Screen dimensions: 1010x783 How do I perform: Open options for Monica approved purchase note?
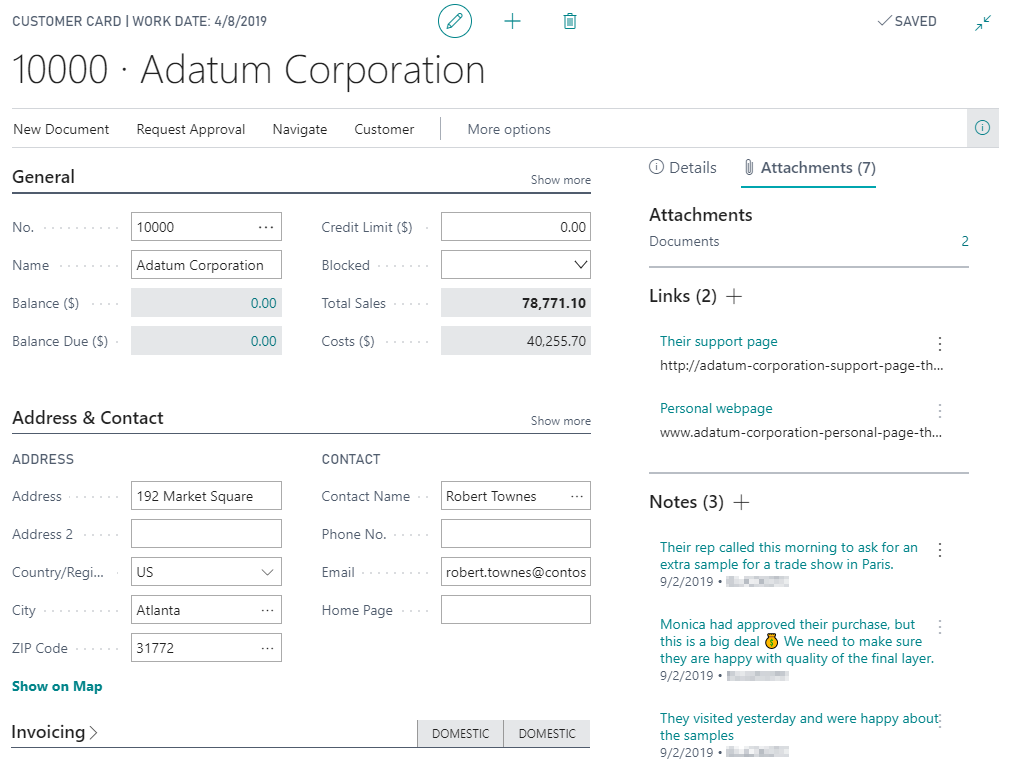click(x=940, y=627)
